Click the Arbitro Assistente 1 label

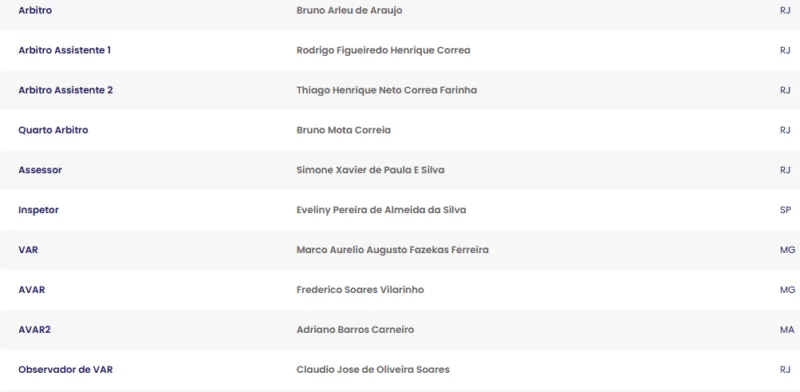[64, 50]
